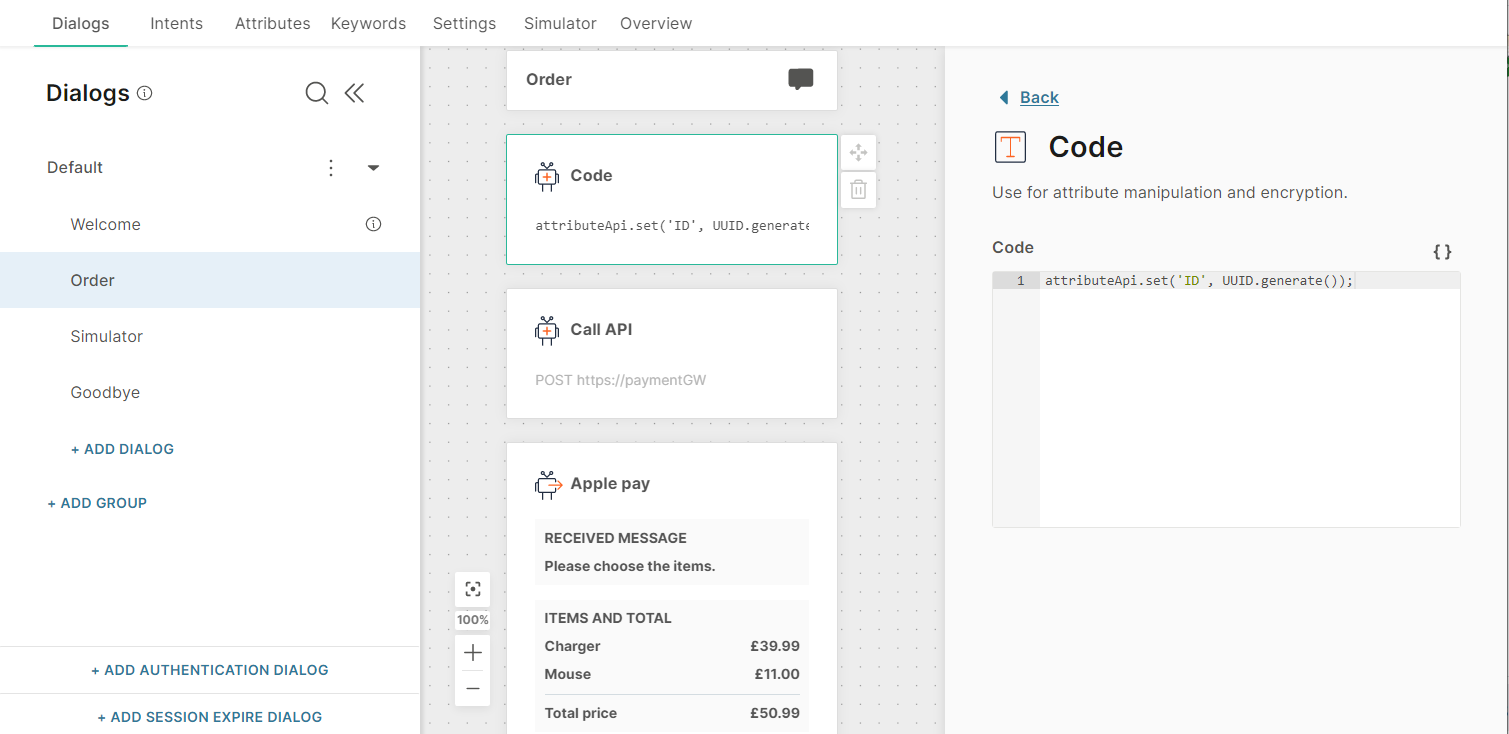Click the move handle beside Code element

(x=858, y=153)
